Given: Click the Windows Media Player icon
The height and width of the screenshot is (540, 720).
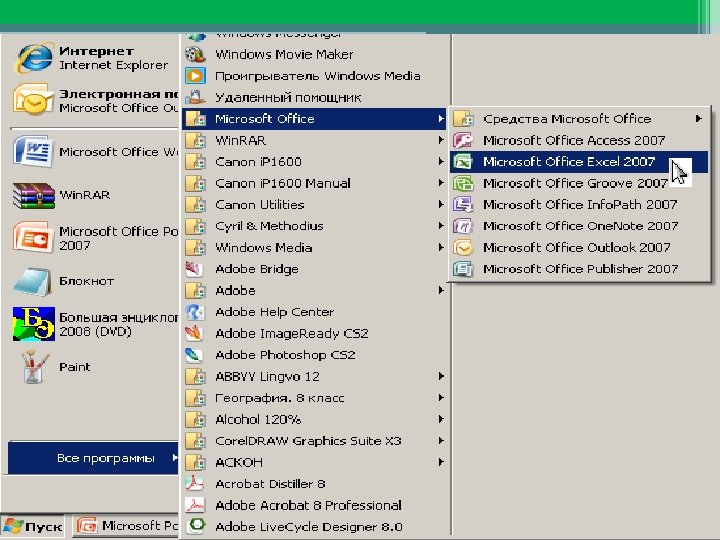Looking at the screenshot, I should pos(195,76).
